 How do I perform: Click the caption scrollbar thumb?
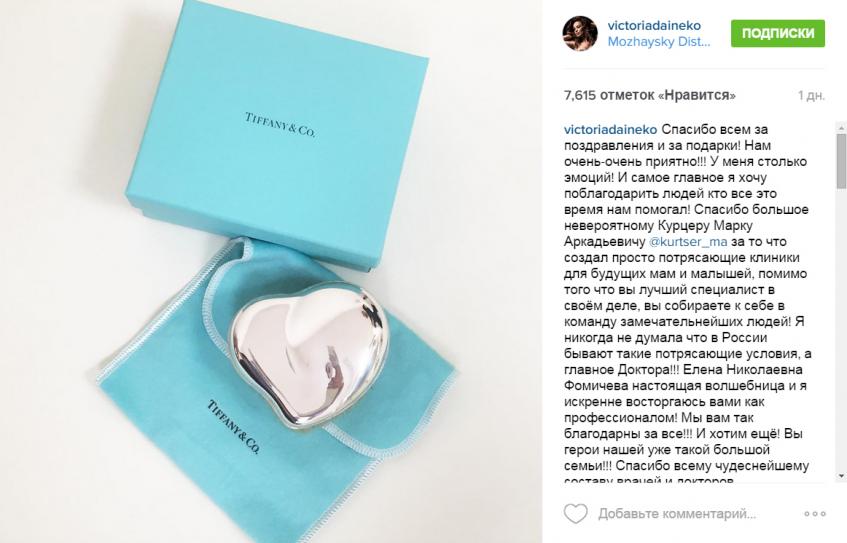pyautogui.click(x=842, y=161)
